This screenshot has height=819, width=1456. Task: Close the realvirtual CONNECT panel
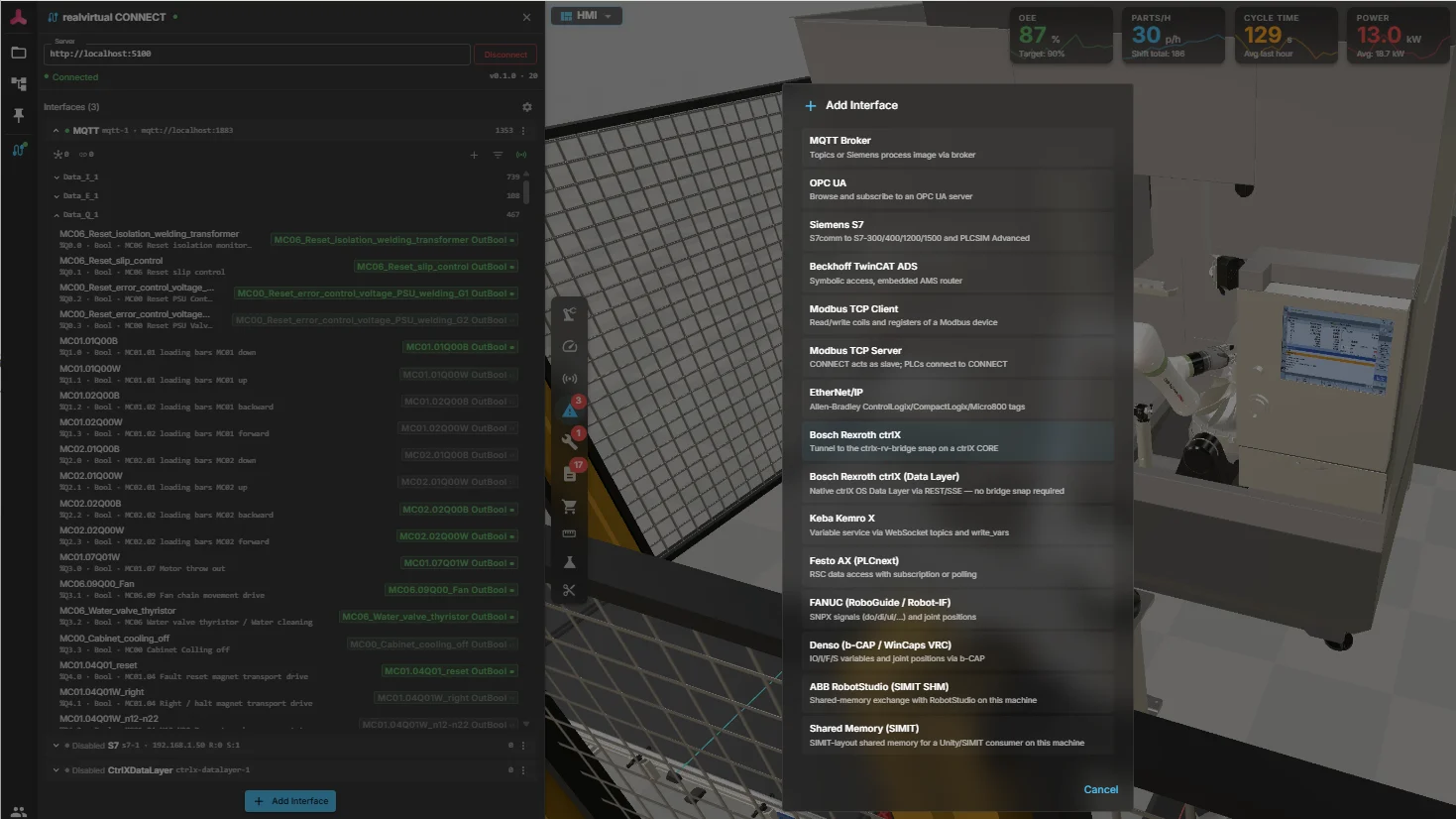[x=526, y=17]
